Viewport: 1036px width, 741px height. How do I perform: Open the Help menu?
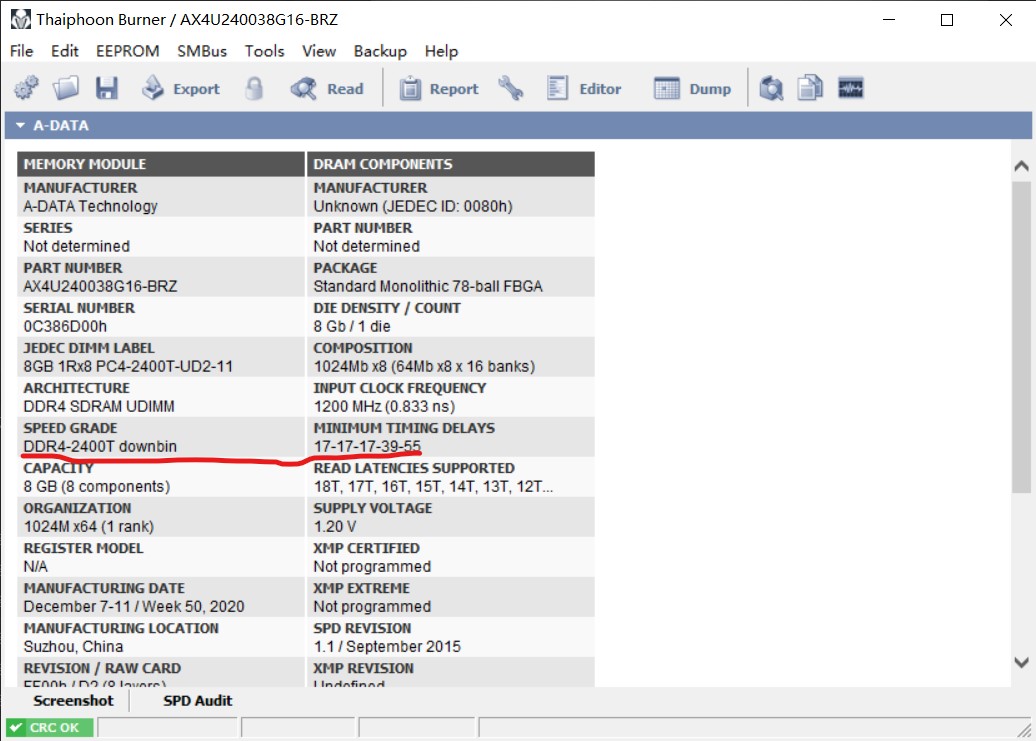[x=441, y=51]
